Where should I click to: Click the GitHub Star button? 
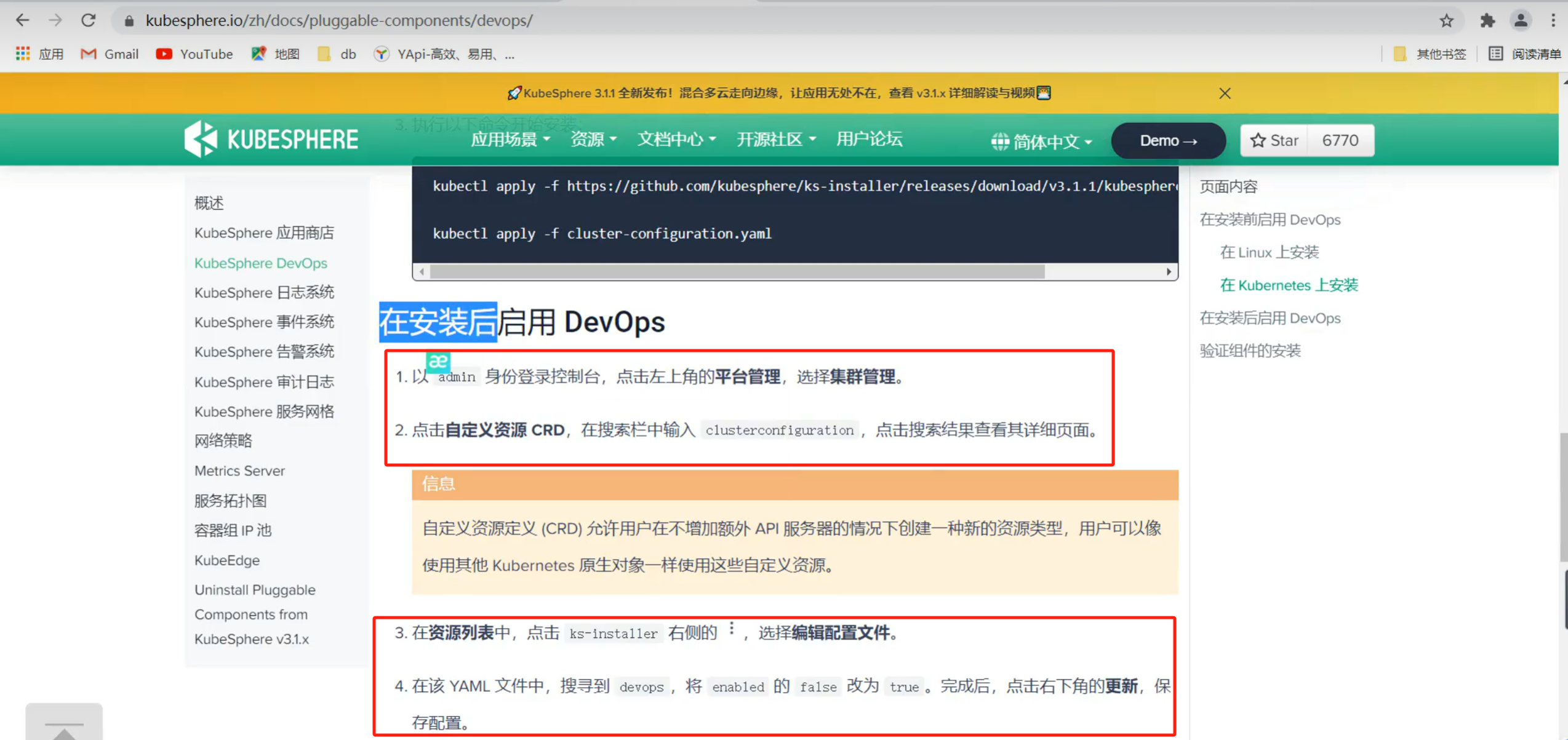pos(1274,140)
